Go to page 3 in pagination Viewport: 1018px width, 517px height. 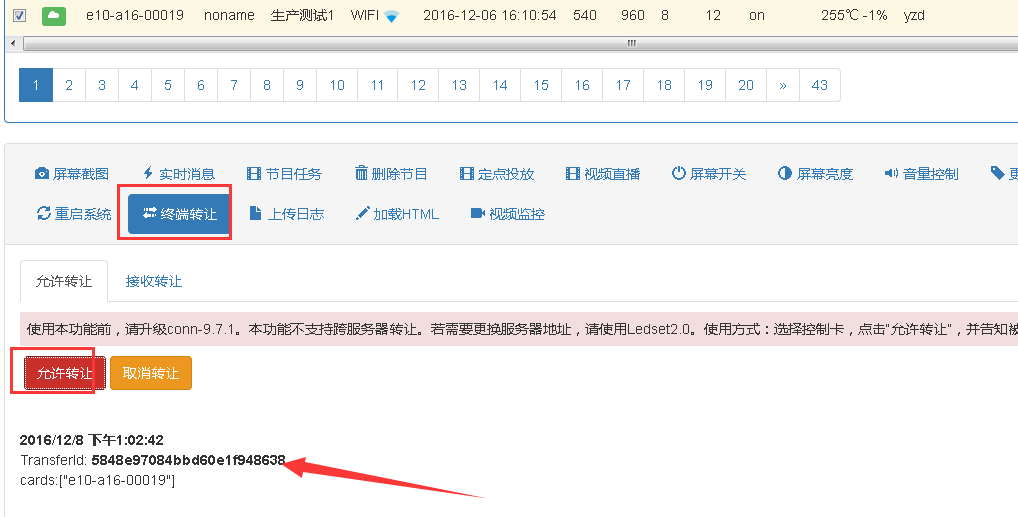tap(102, 85)
